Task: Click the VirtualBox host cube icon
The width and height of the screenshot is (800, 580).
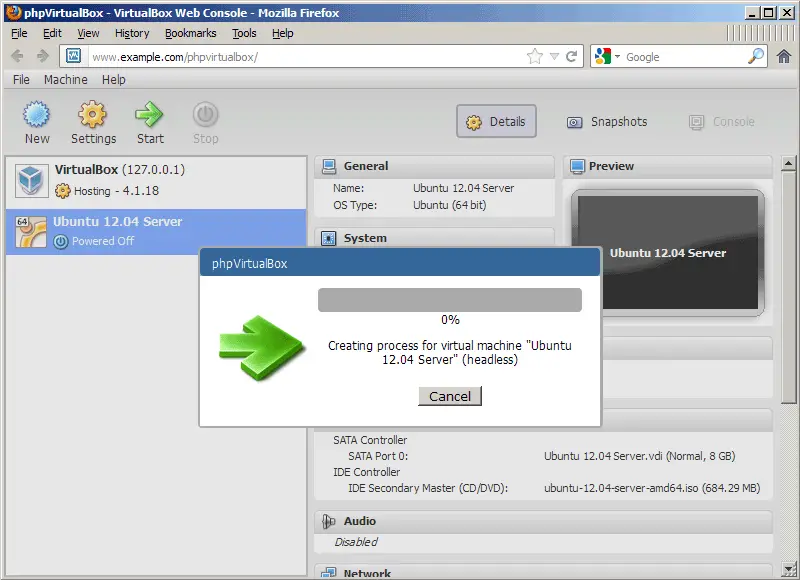Action: pos(31,181)
